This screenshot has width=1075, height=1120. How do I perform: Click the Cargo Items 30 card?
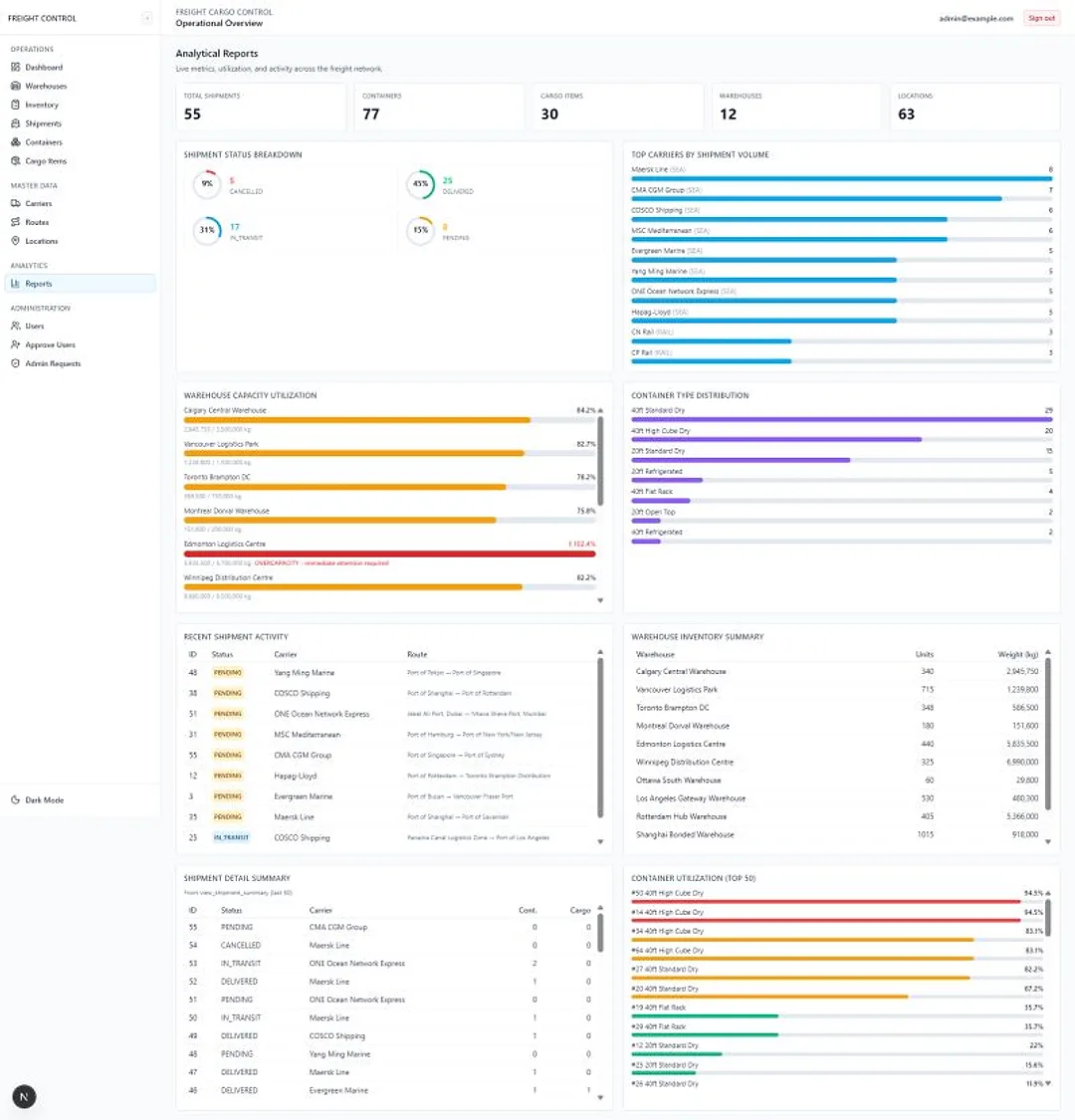618,108
